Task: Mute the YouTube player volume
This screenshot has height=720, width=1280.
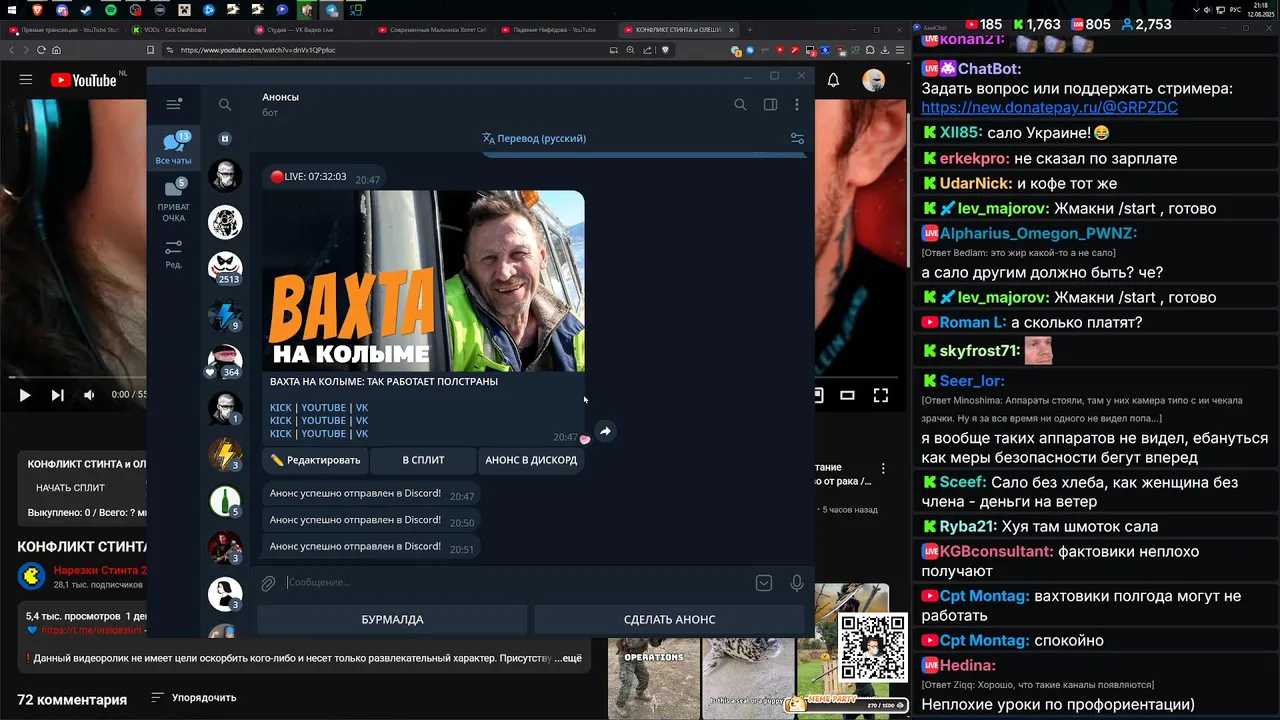Action: (89, 395)
